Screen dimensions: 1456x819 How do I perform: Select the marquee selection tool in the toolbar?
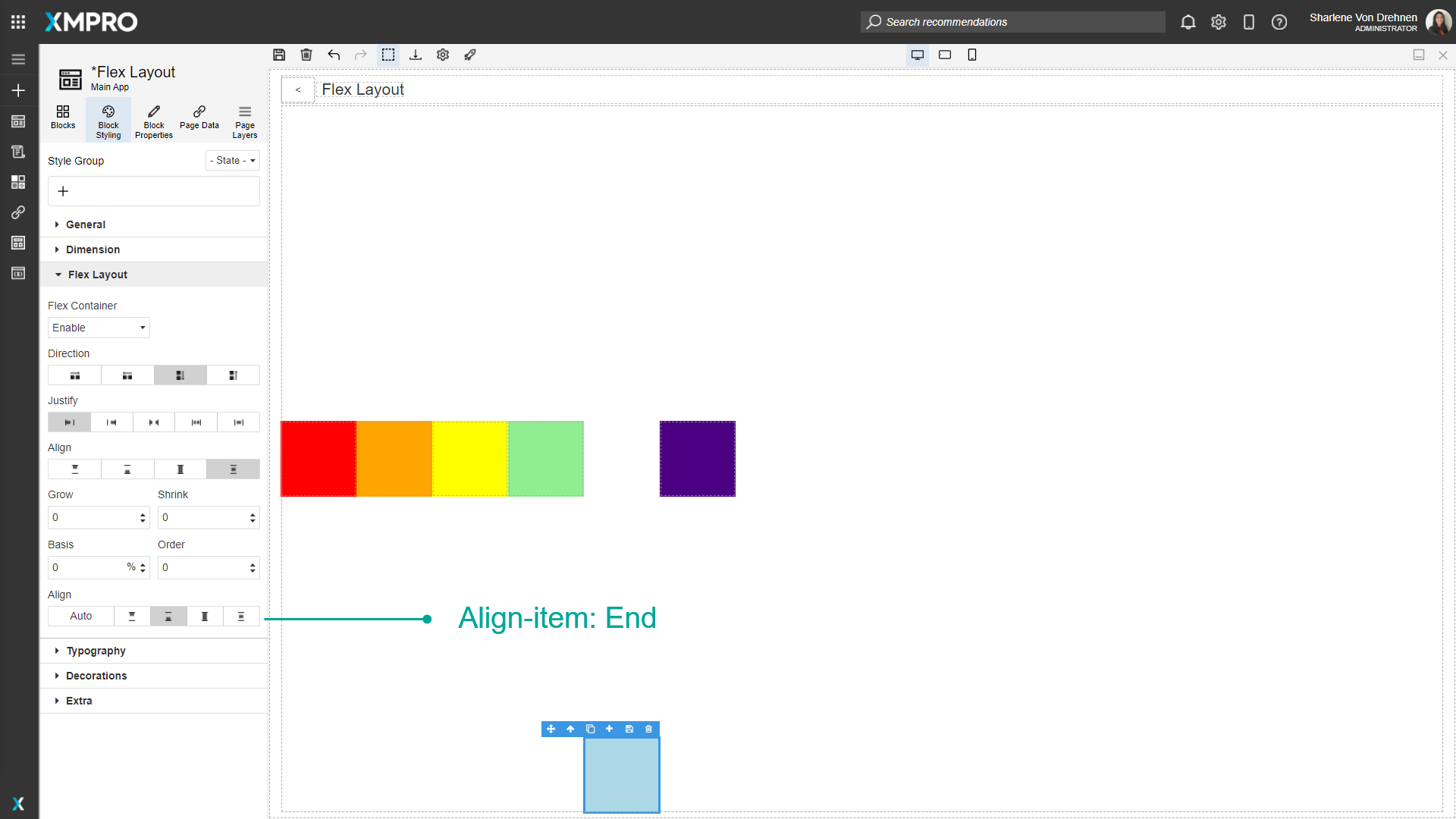click(x=389, y=55)
